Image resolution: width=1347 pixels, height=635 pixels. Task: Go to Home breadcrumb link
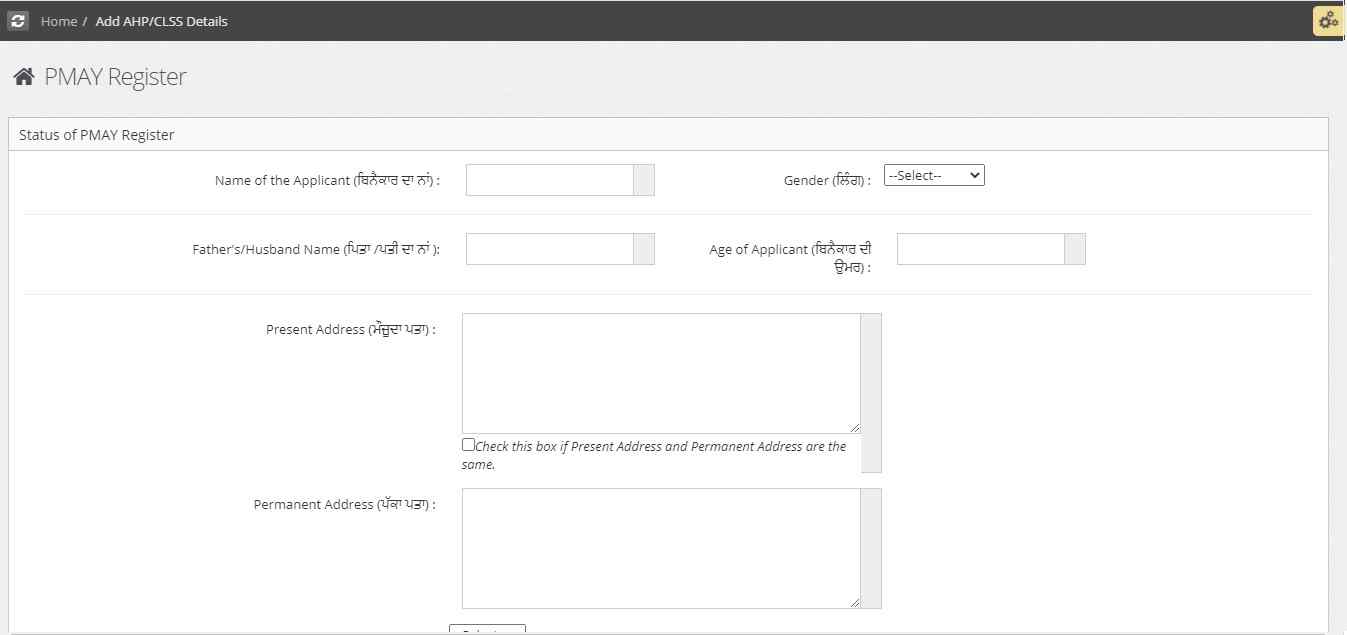click(59, 21)
